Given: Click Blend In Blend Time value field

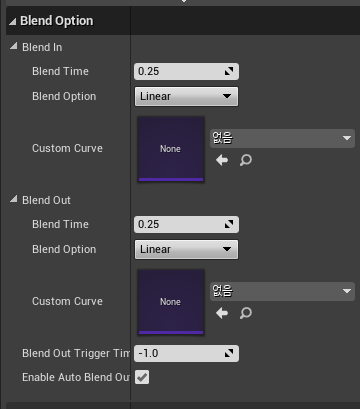Looking at the screenshot, I should (x=186, y=71).
